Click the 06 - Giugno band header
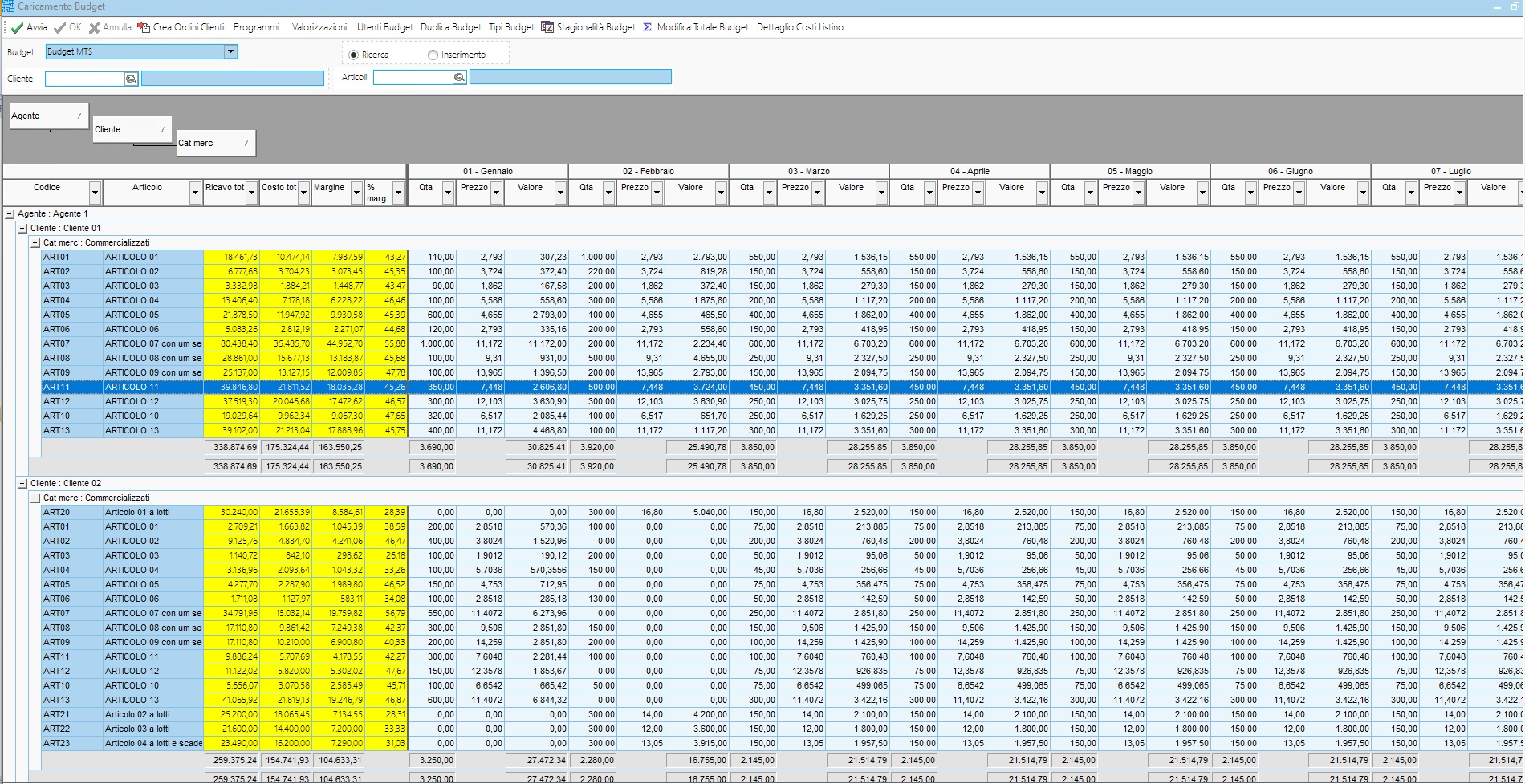 1291,171
